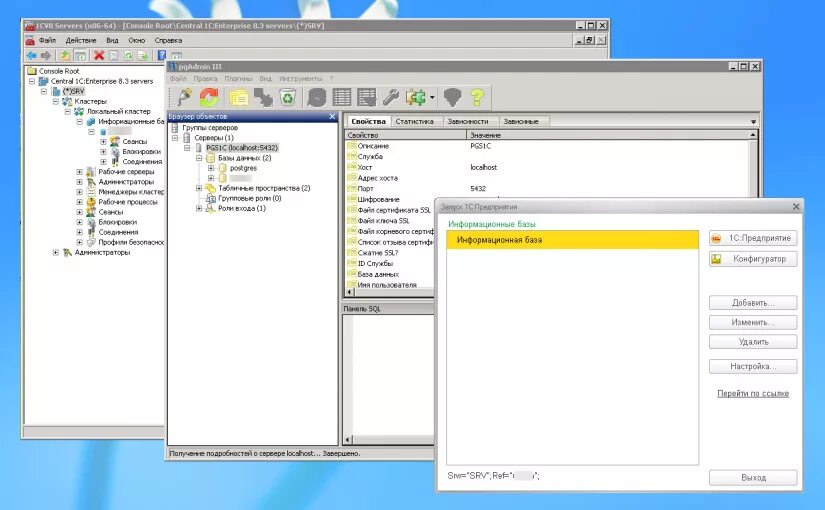Launch with the 1С:Предприятие button

753,238
